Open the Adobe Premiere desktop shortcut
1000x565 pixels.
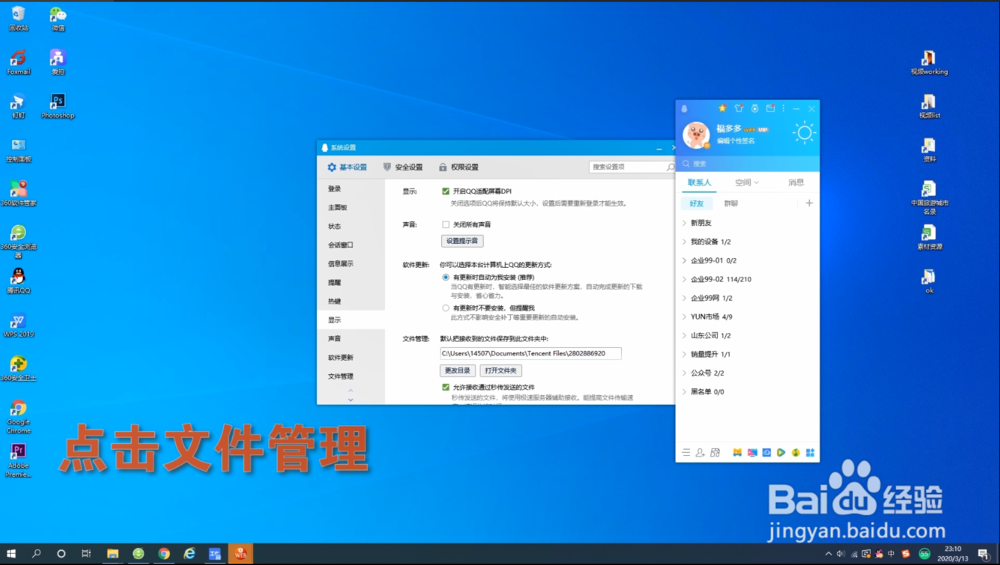tap(18, 460)
